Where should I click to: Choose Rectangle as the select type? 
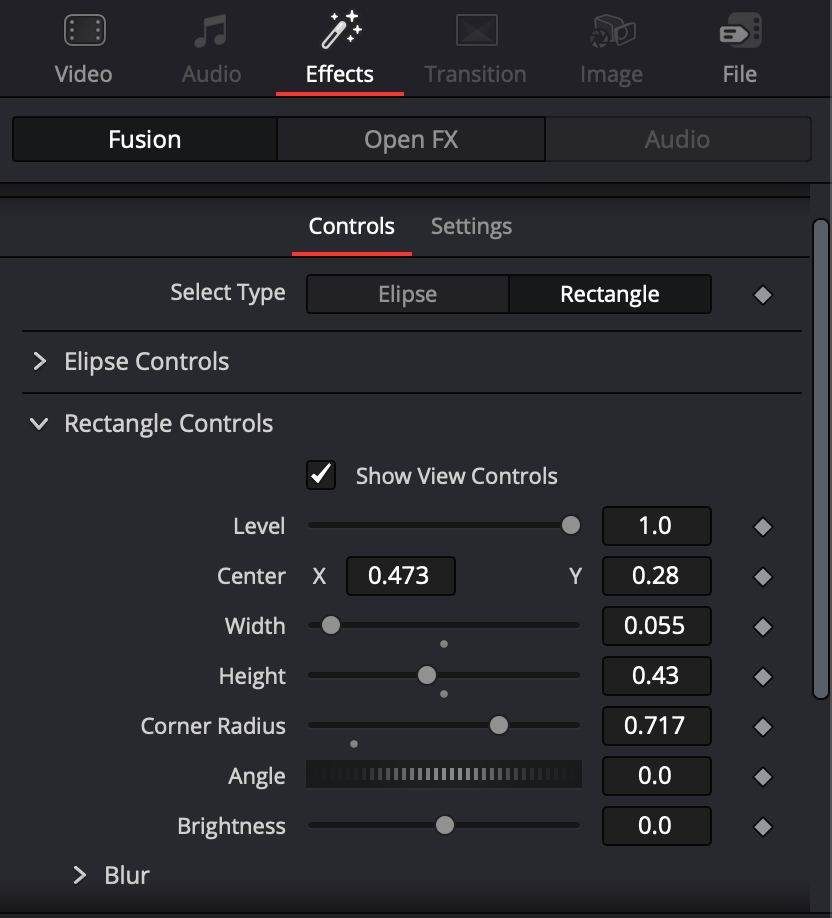pyautogui.click(x=610, y=294)
